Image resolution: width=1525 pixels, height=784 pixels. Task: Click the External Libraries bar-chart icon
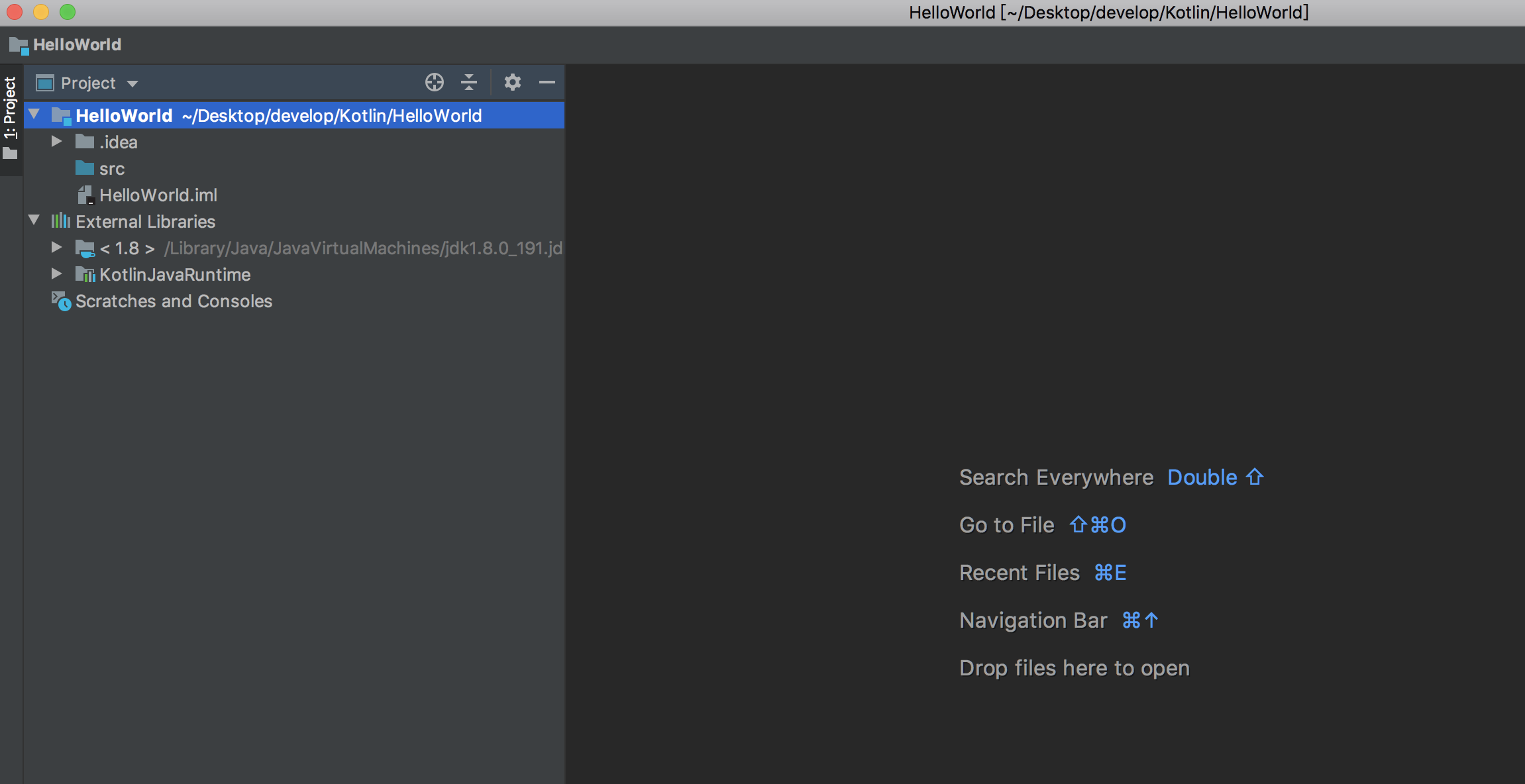click(x=60, y=220)
